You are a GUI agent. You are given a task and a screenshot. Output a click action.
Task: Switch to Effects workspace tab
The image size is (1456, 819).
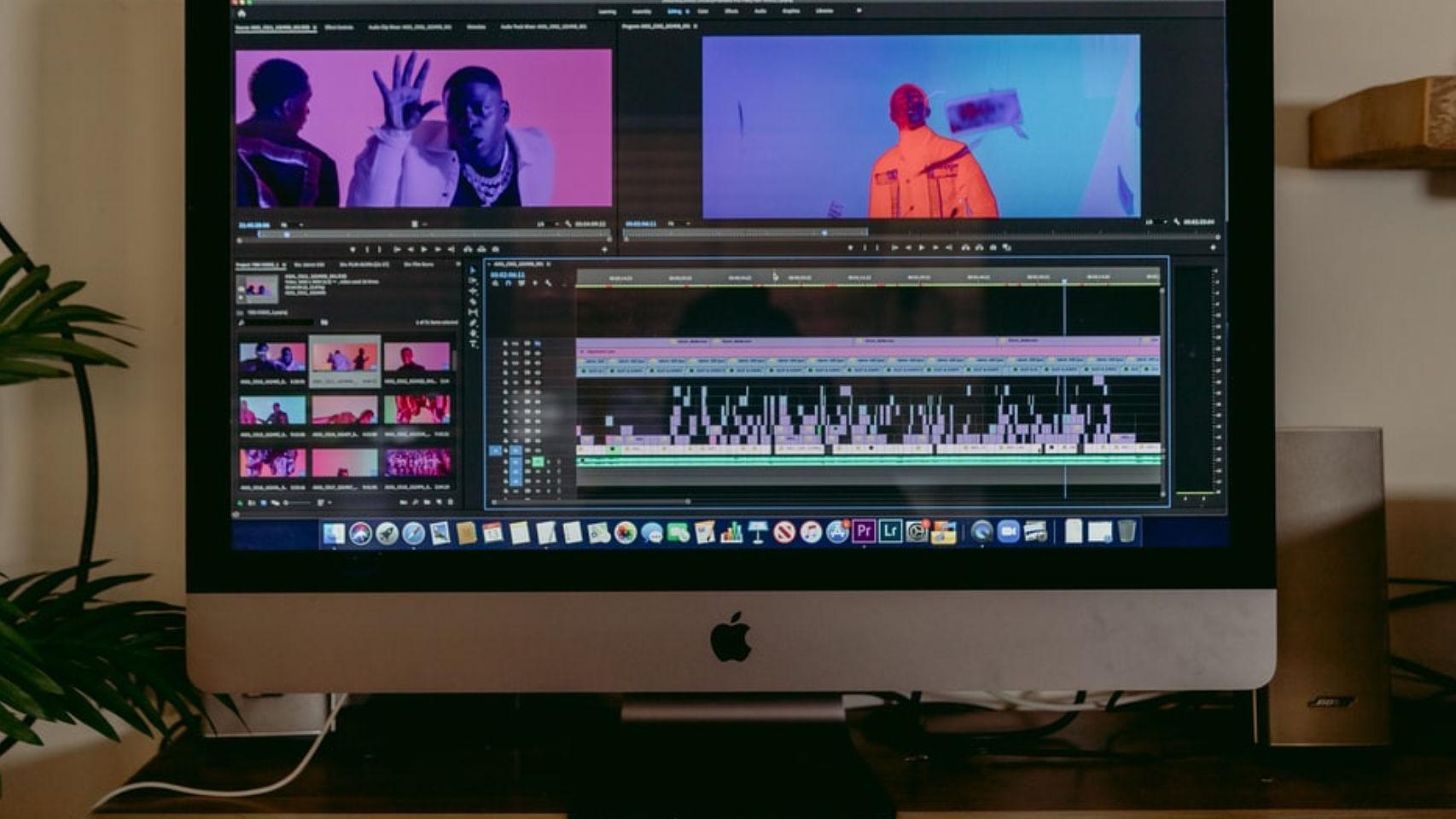[731, 11]
